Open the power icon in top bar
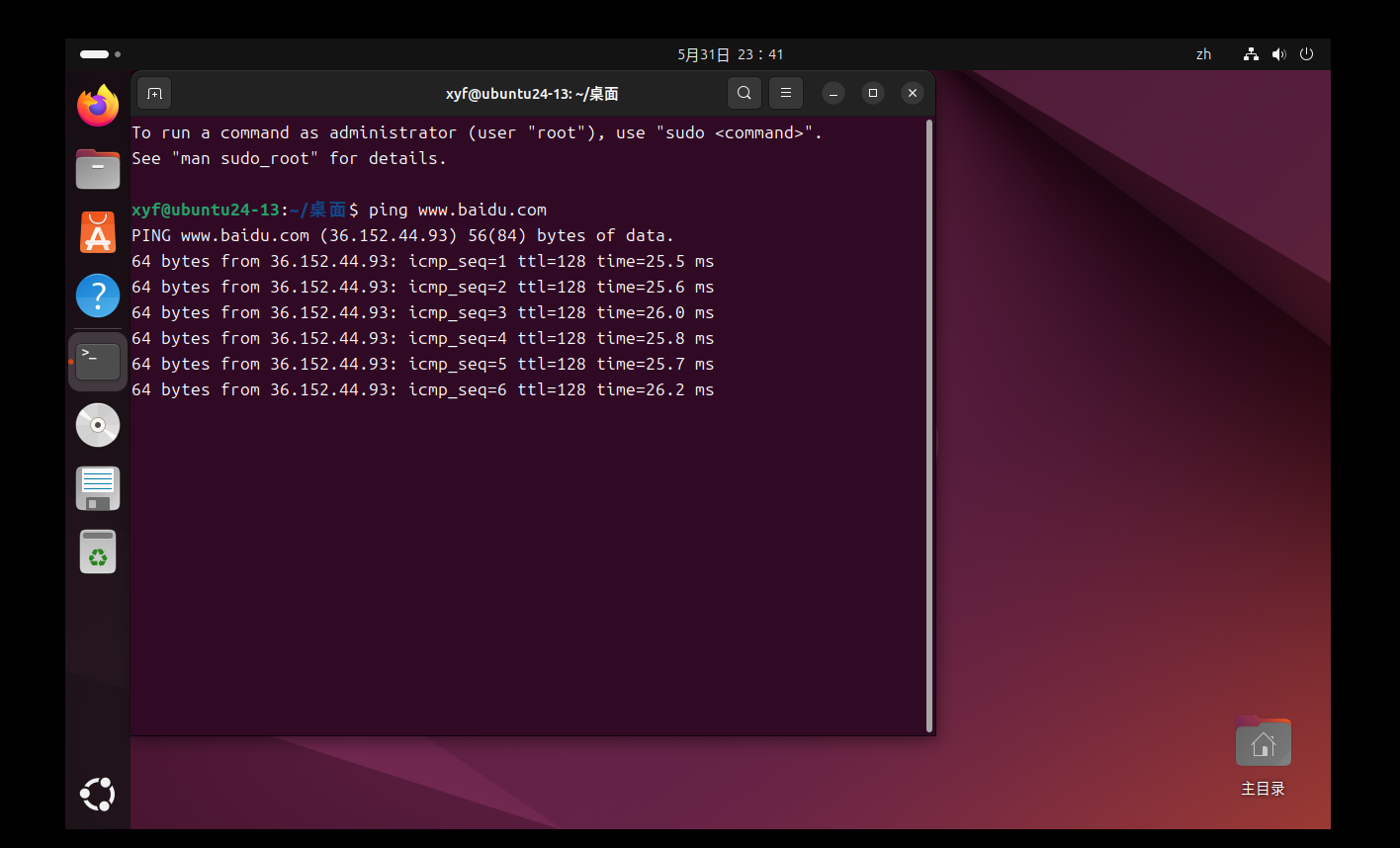This screenshot has height=848, width=1400. coord(1306,54)
